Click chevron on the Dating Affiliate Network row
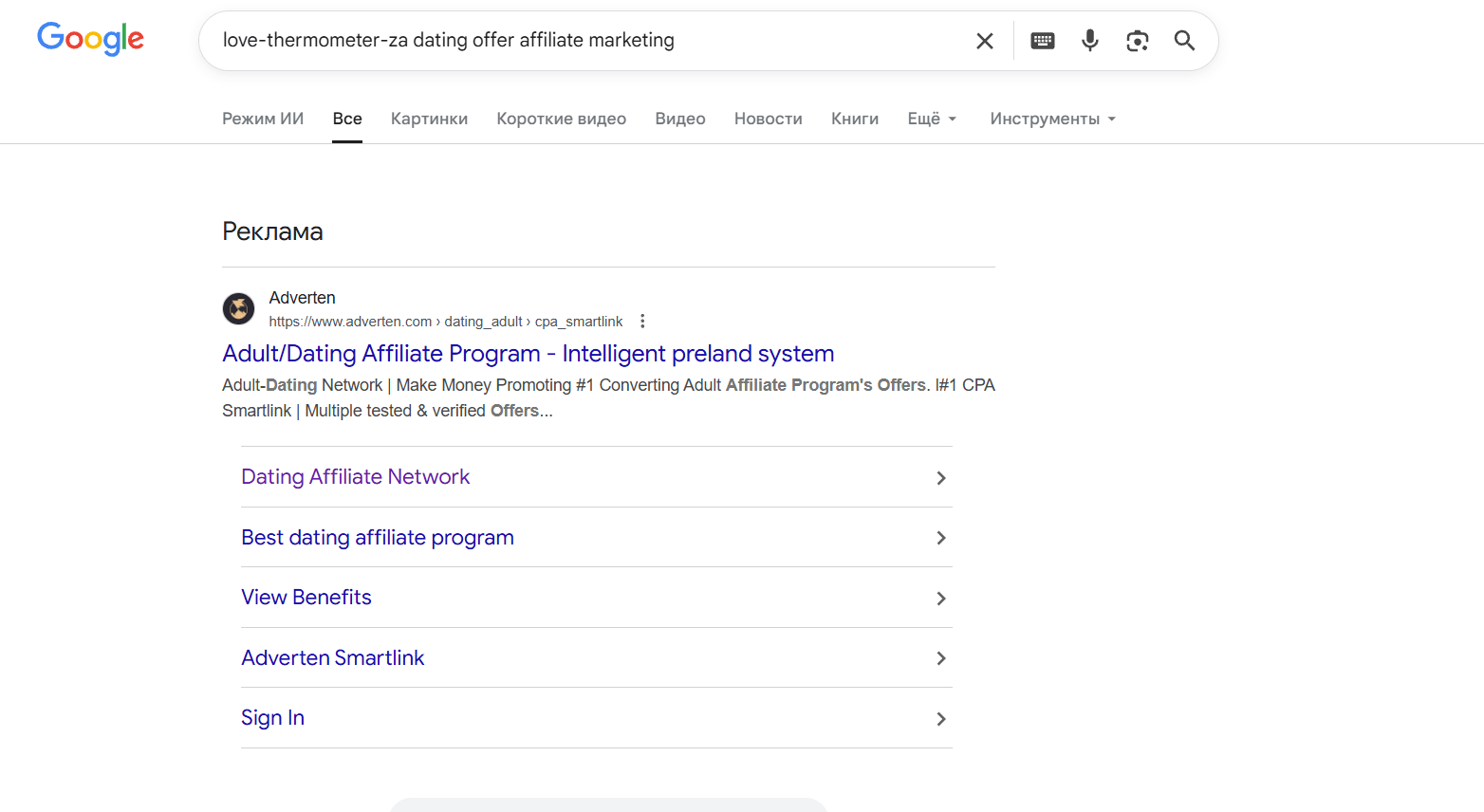 (941, 478)
